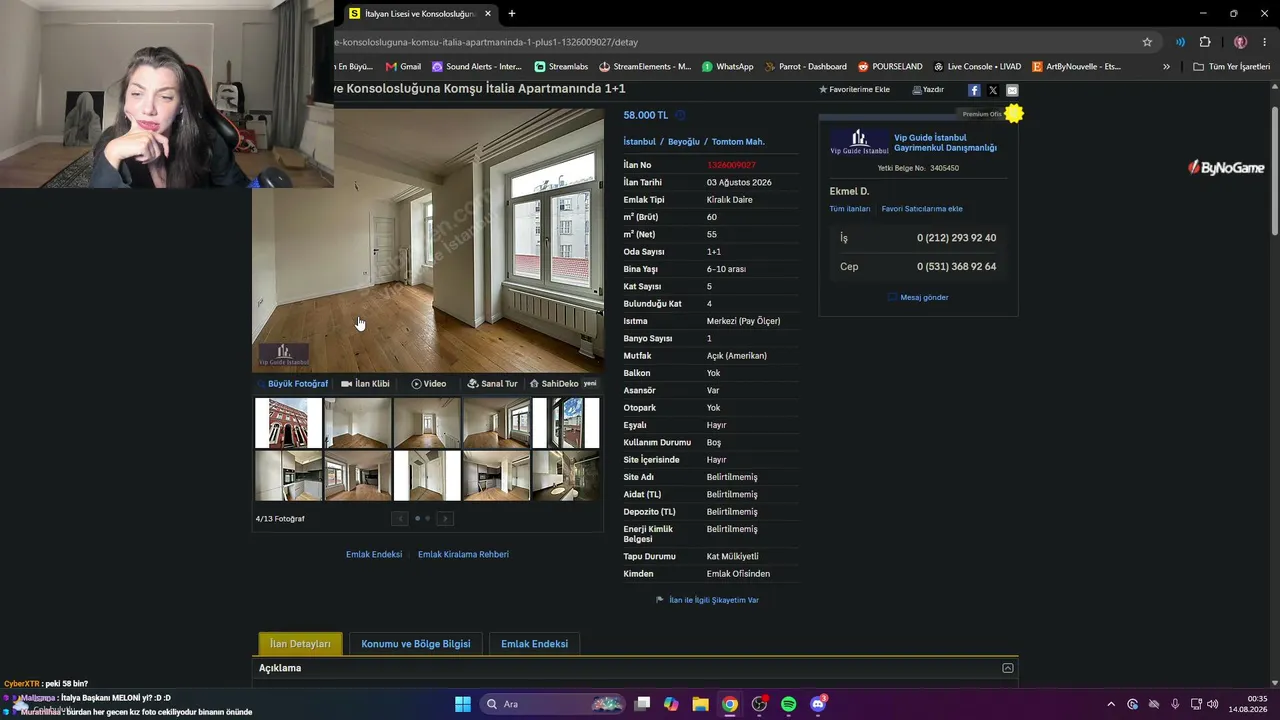Open File Explorer from the taskbar
The width and height of the screenshot is (1280, 720).
700,704
